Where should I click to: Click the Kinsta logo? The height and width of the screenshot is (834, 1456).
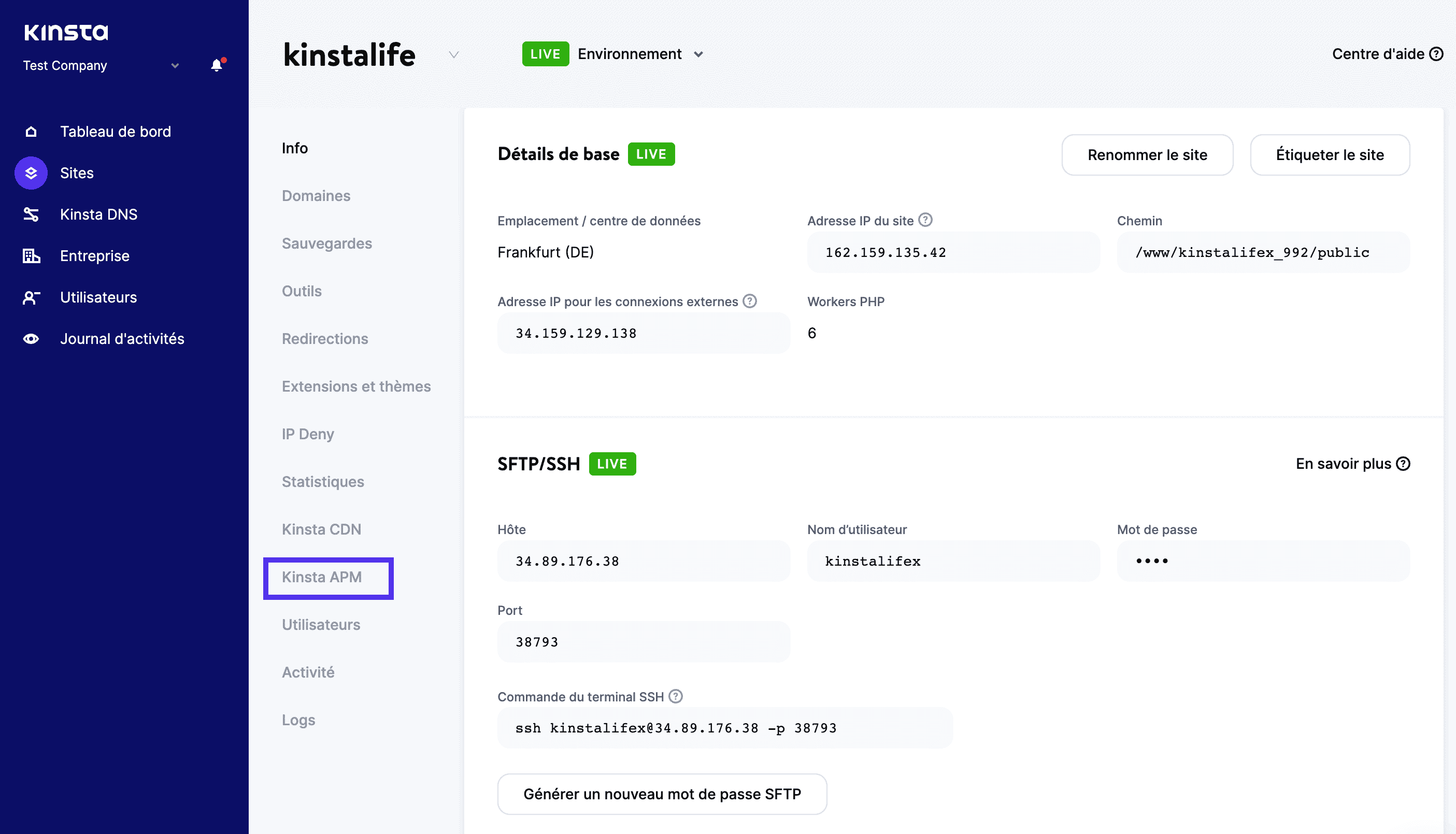coord(65,32)
